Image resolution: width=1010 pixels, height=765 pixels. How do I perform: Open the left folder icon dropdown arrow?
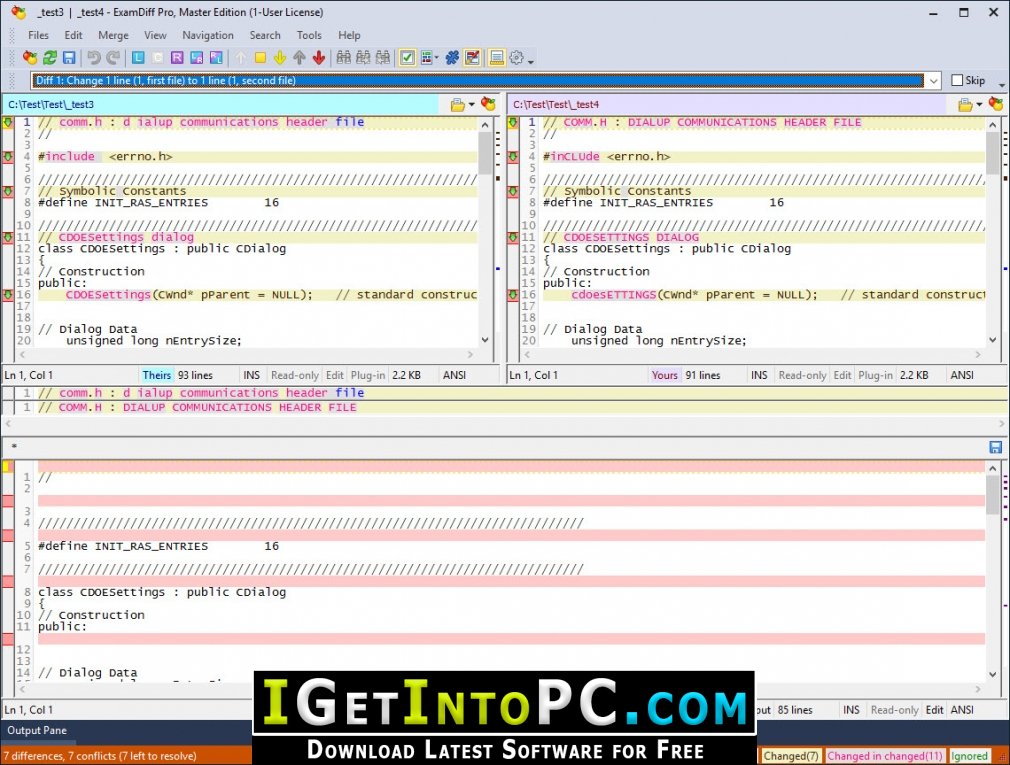click(x=472, y=104)
